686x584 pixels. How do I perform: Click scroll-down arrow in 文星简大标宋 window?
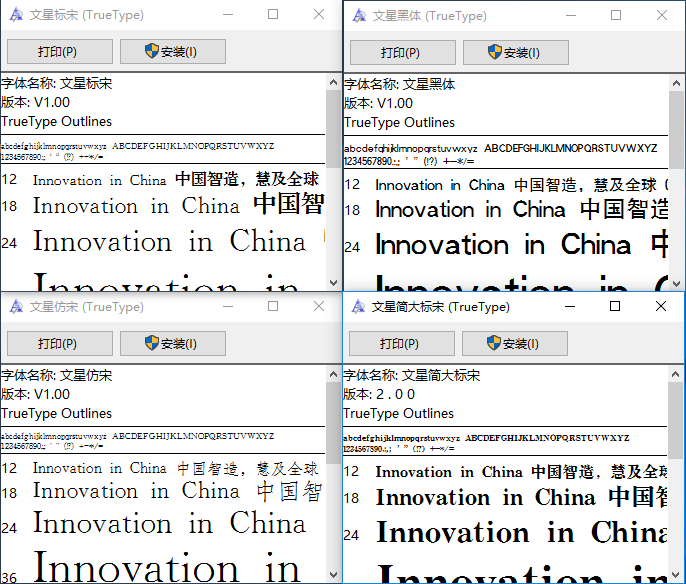click(676, 574)
